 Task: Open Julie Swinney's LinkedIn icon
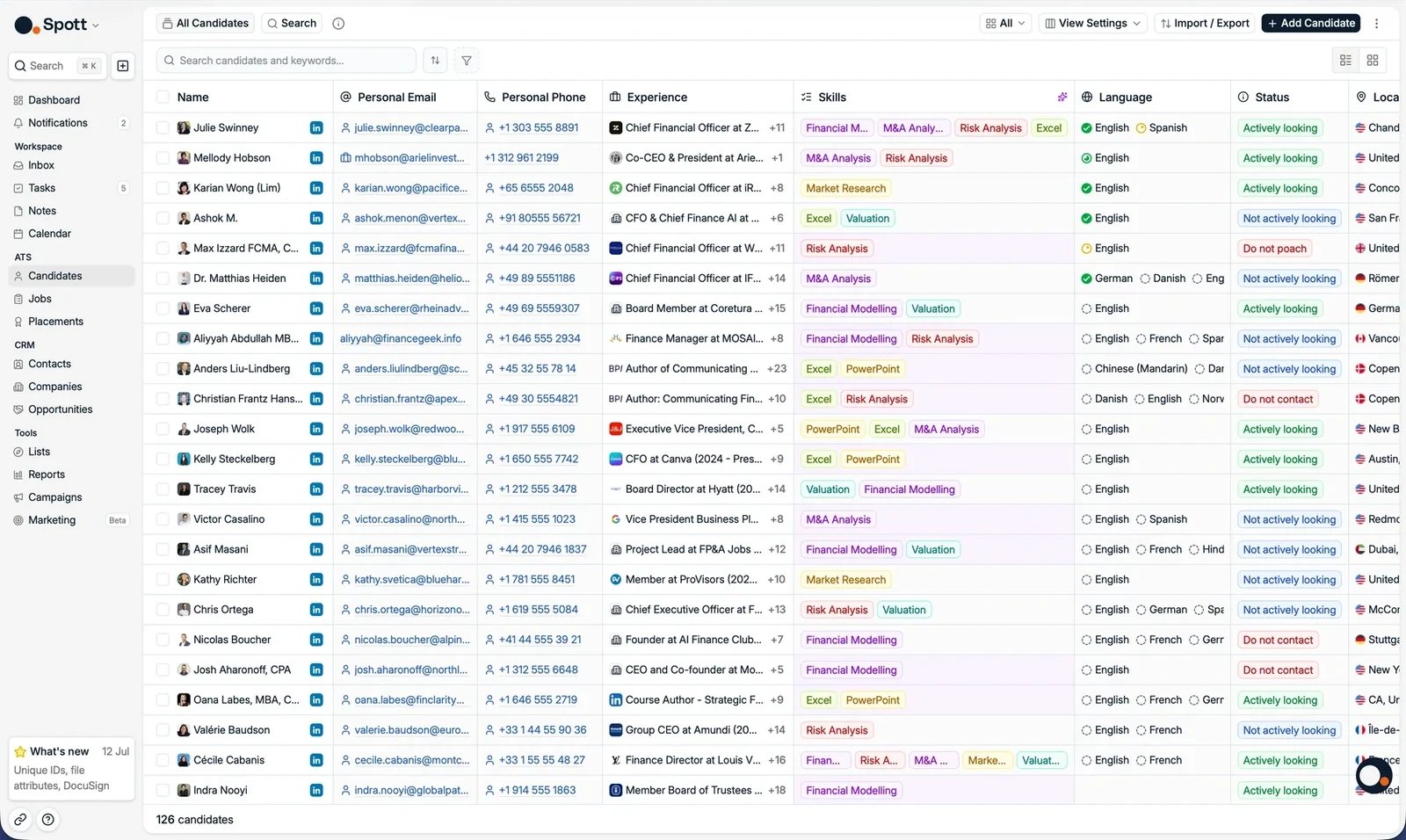tap(316, 128)
